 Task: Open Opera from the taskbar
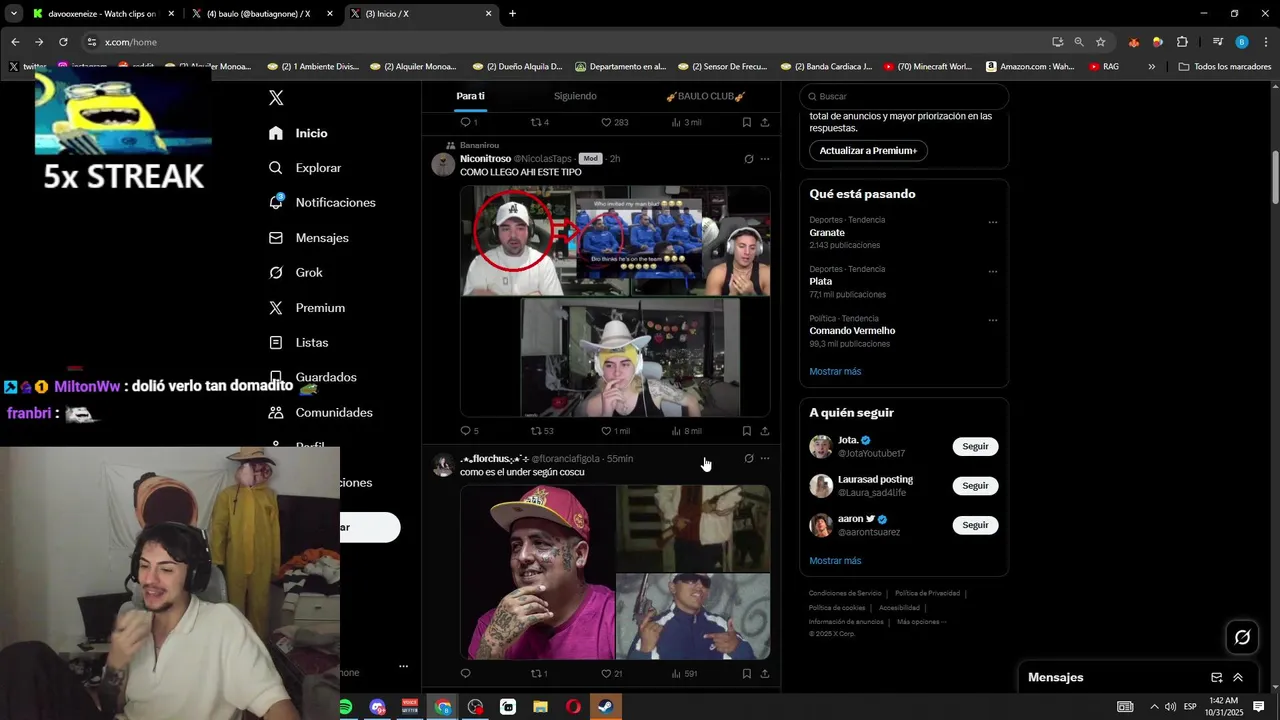(x=573, y=707)
